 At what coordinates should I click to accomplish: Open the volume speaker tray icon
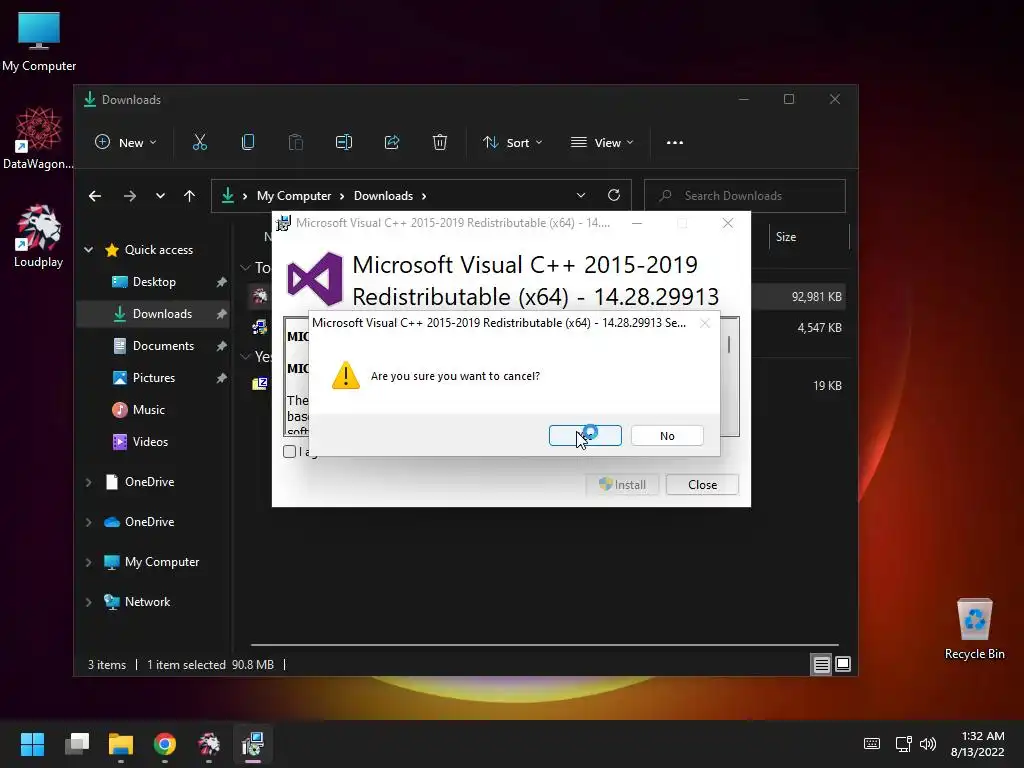point(927,744)
